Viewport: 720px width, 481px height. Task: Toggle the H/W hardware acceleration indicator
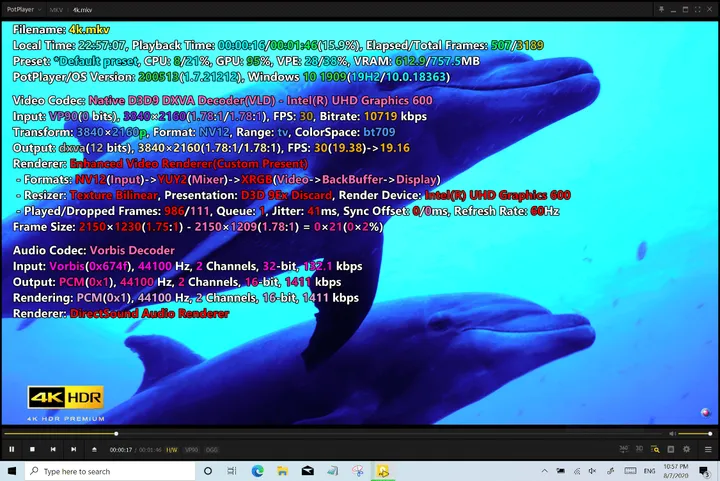click(172, 450)
